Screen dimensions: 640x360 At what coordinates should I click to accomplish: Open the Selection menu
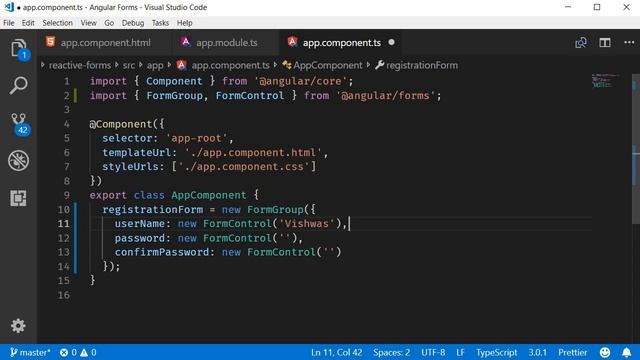pyautogui.click(x=57, y=23)
